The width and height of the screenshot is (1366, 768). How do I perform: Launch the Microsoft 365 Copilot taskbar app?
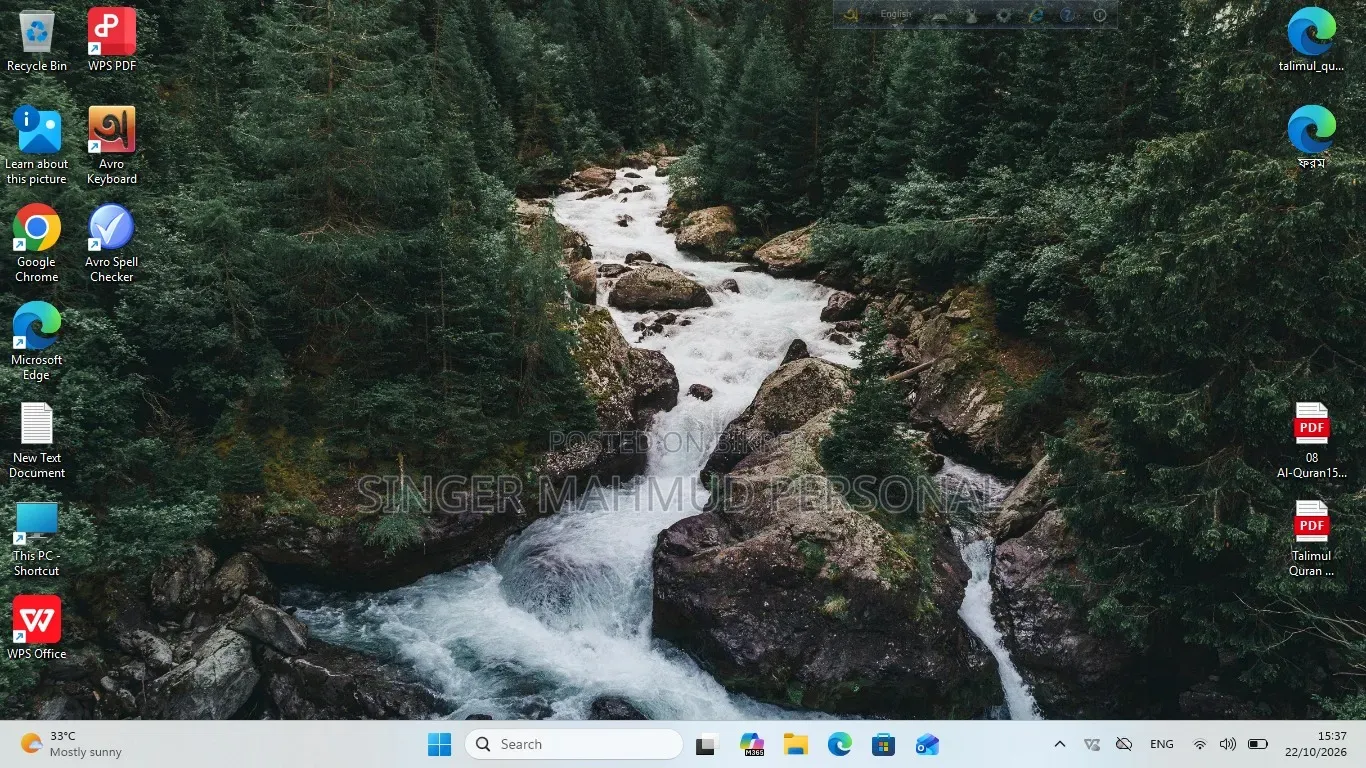pos(751,744)
